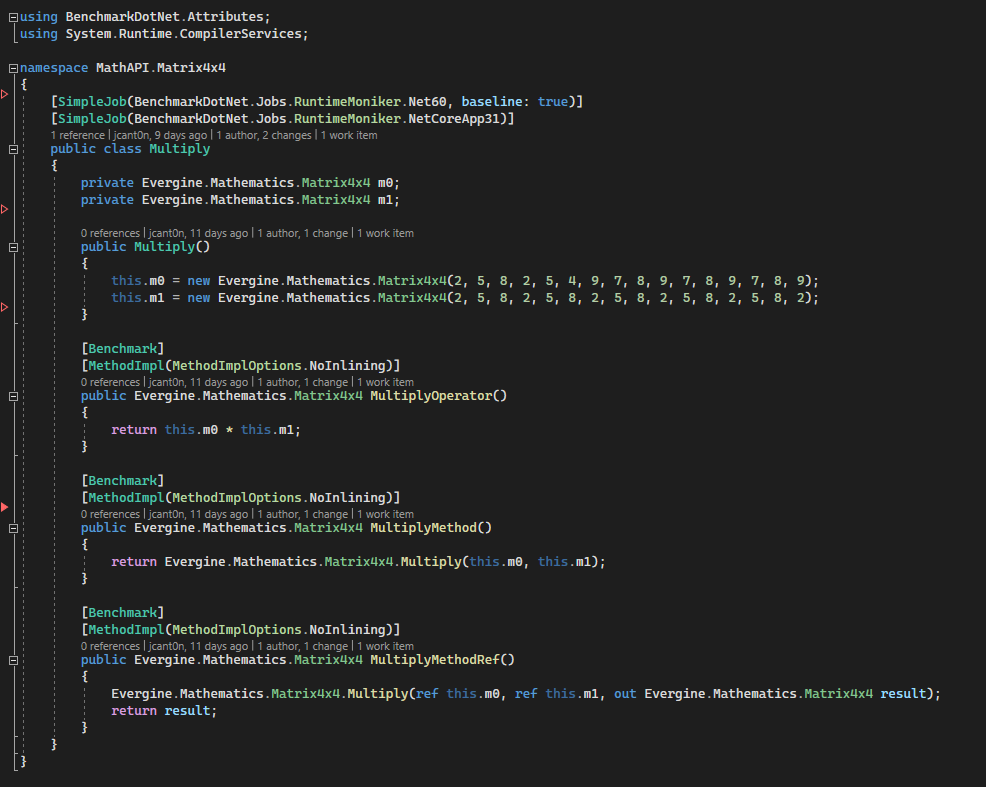Open '1 author, 1 change' above MultiplyMethod()
Screen dimensions: 986x787
(302, 514)
